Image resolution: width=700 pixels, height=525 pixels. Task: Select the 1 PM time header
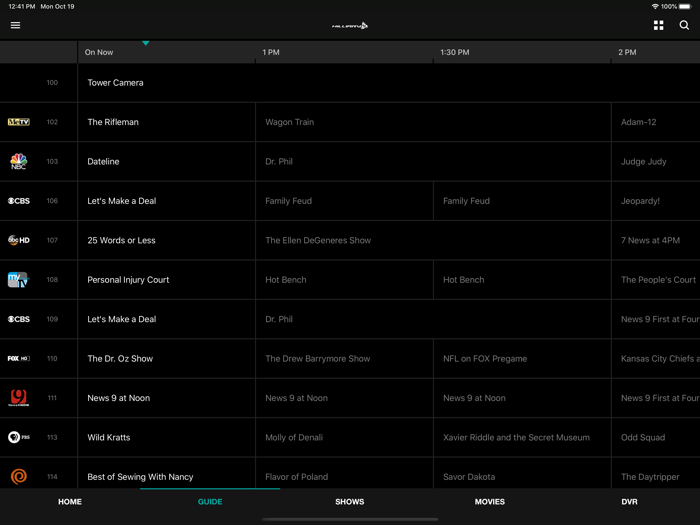click(x=271, y=52)
